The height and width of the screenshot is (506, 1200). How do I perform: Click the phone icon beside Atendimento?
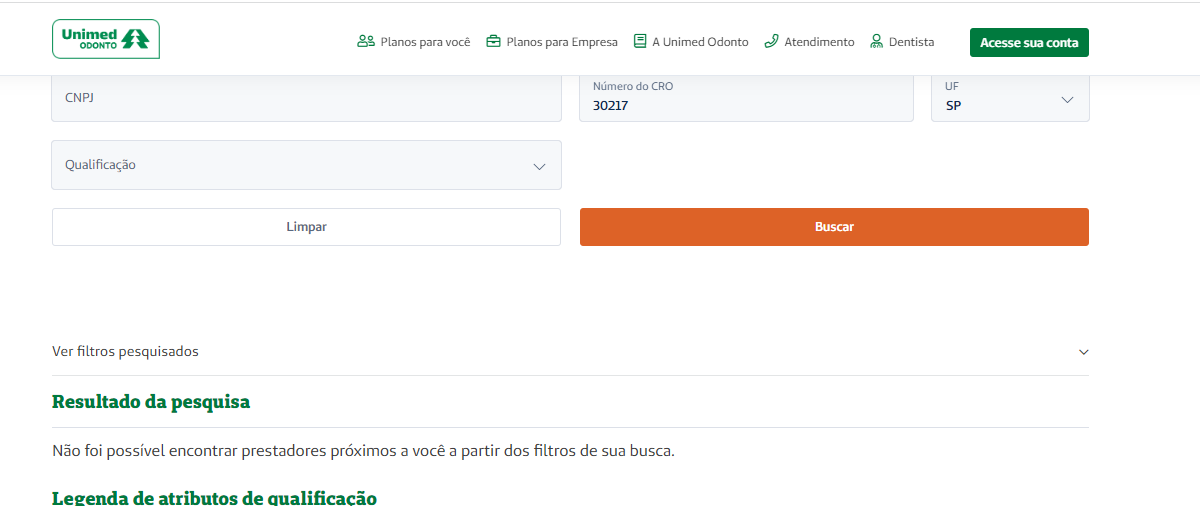point(771,42)
